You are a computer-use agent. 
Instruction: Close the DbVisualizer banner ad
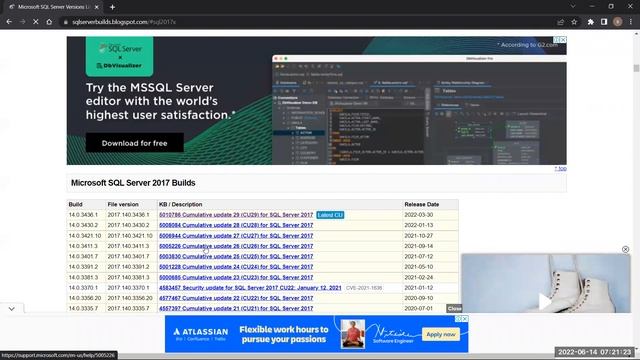point(563,40)
